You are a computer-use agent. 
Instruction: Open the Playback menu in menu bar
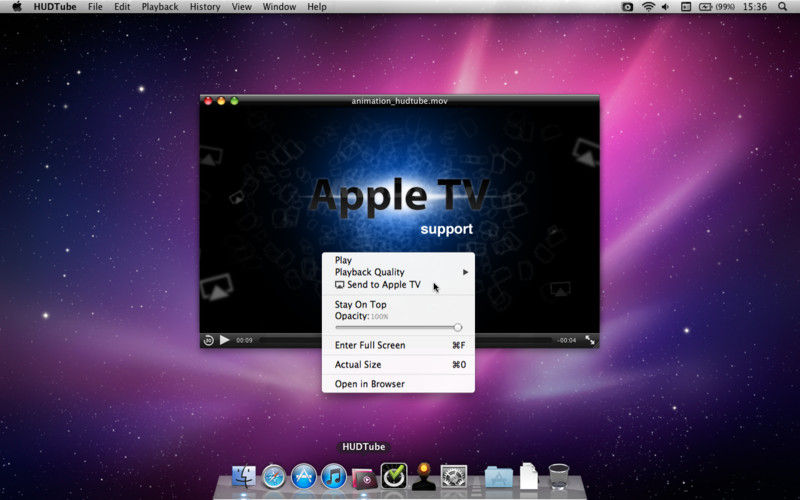[x=160, y=7]
